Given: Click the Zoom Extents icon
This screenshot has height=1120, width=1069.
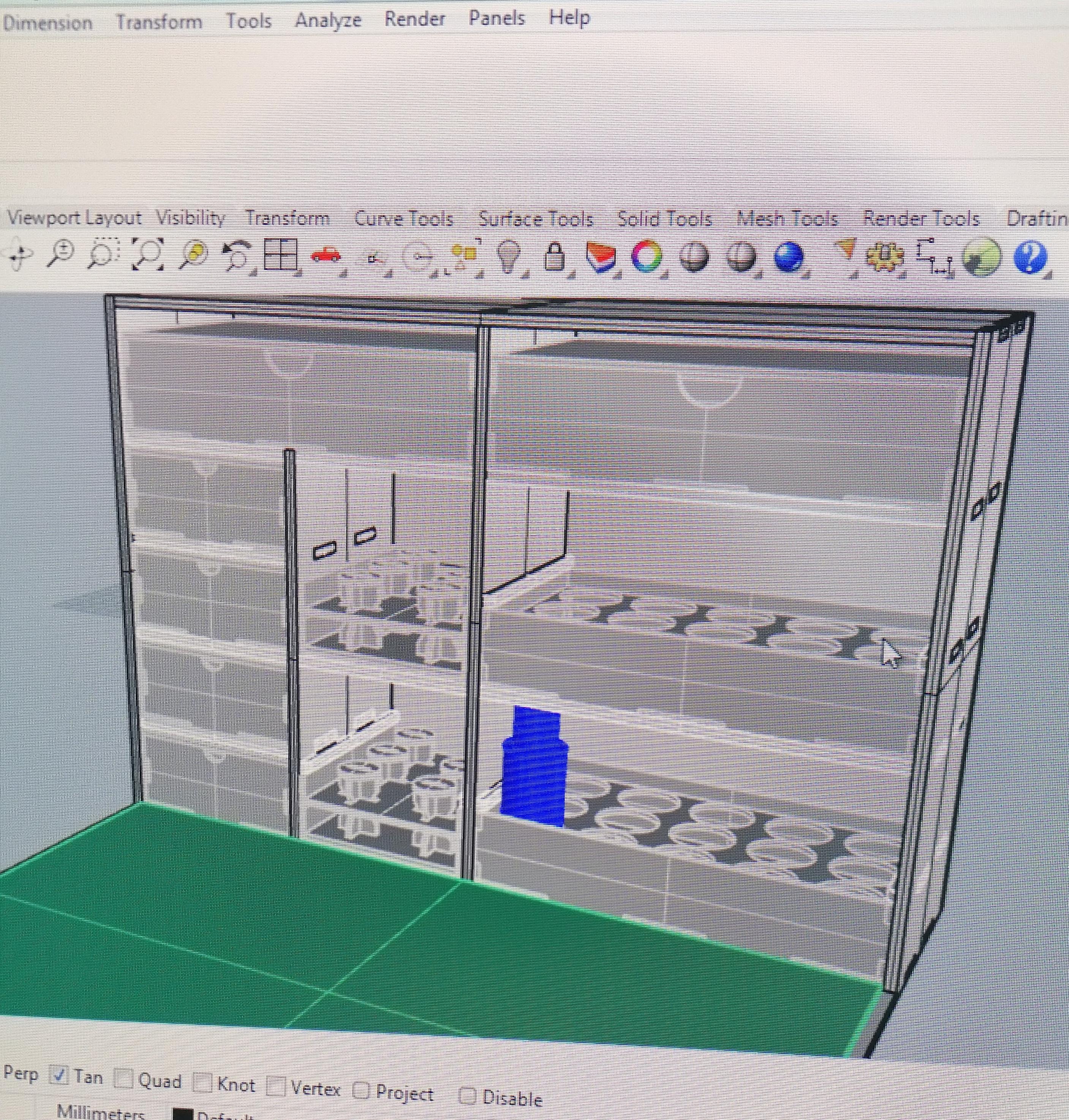Looking at the screenshot, I should click(147, 254).
